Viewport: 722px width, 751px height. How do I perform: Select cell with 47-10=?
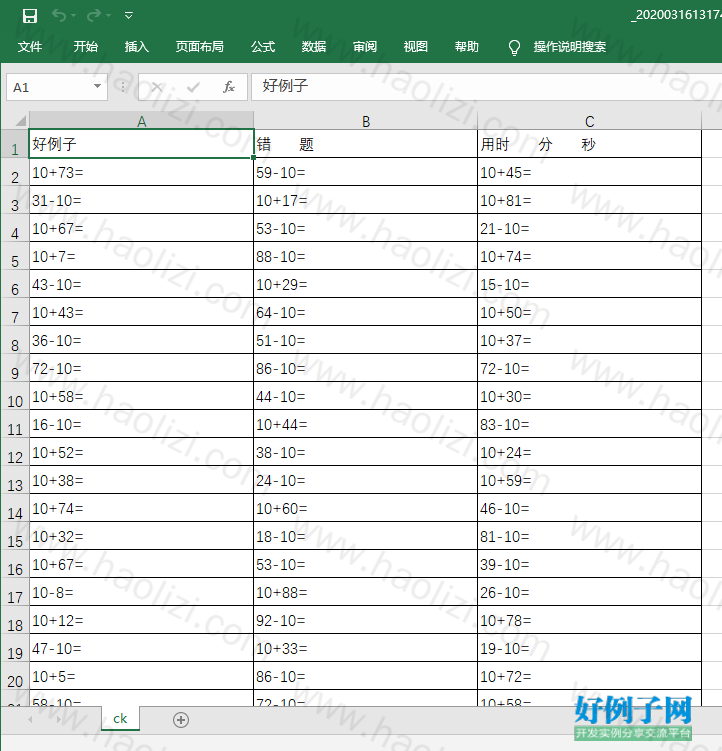tap(141, 648)
